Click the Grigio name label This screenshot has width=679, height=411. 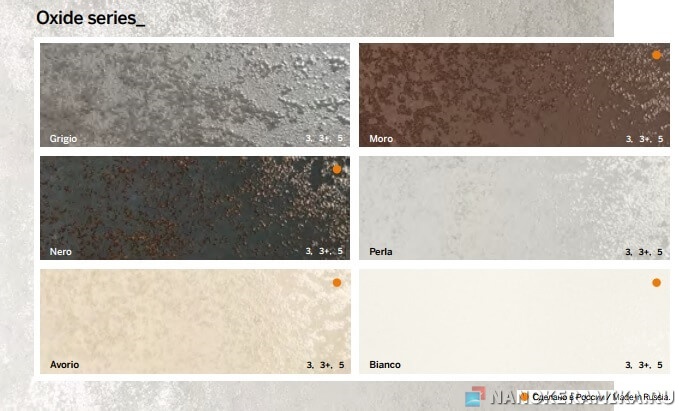coord(63,138)
